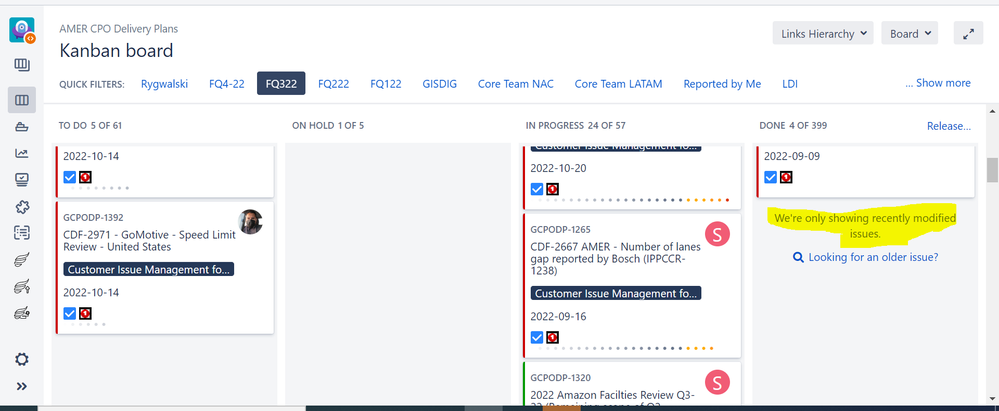
Task: Toggle the FQ4-22 quick filter
Action: pos(227,83)
